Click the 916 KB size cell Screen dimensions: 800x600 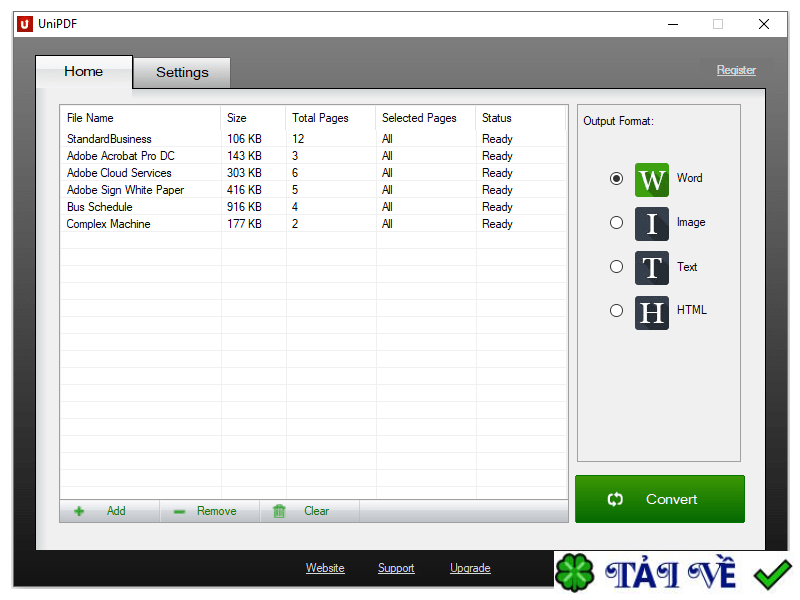pos(244,207)
